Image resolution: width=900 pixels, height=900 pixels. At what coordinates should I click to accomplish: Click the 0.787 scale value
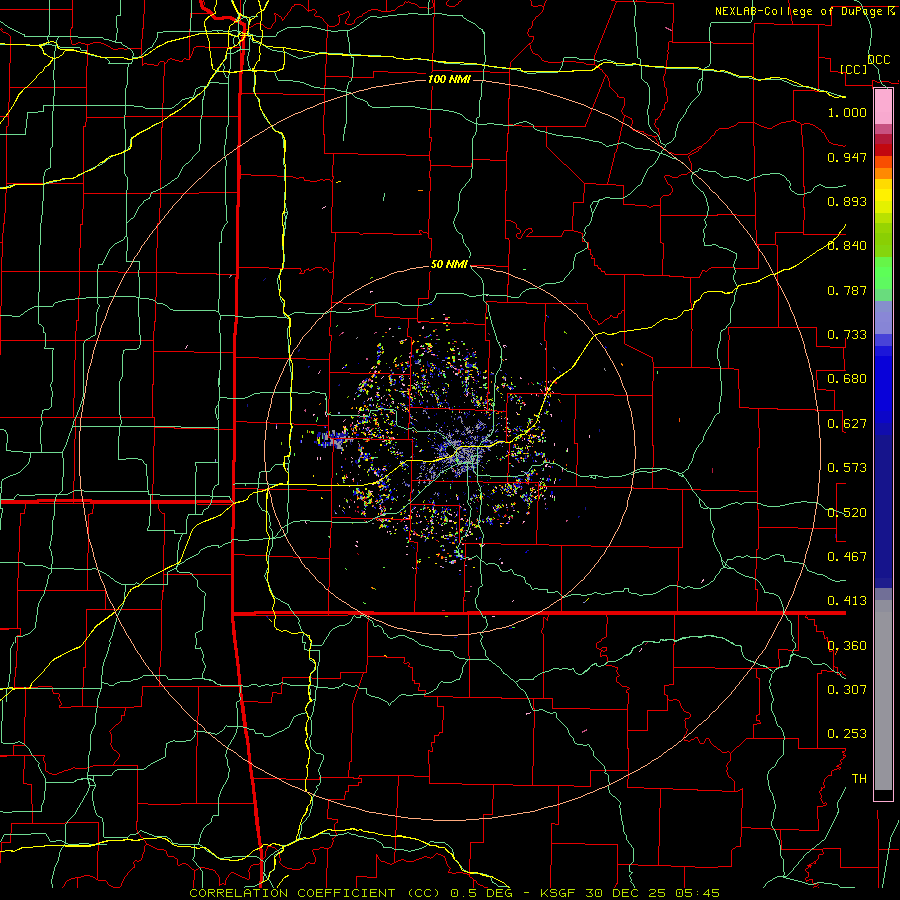coord(847,290)
